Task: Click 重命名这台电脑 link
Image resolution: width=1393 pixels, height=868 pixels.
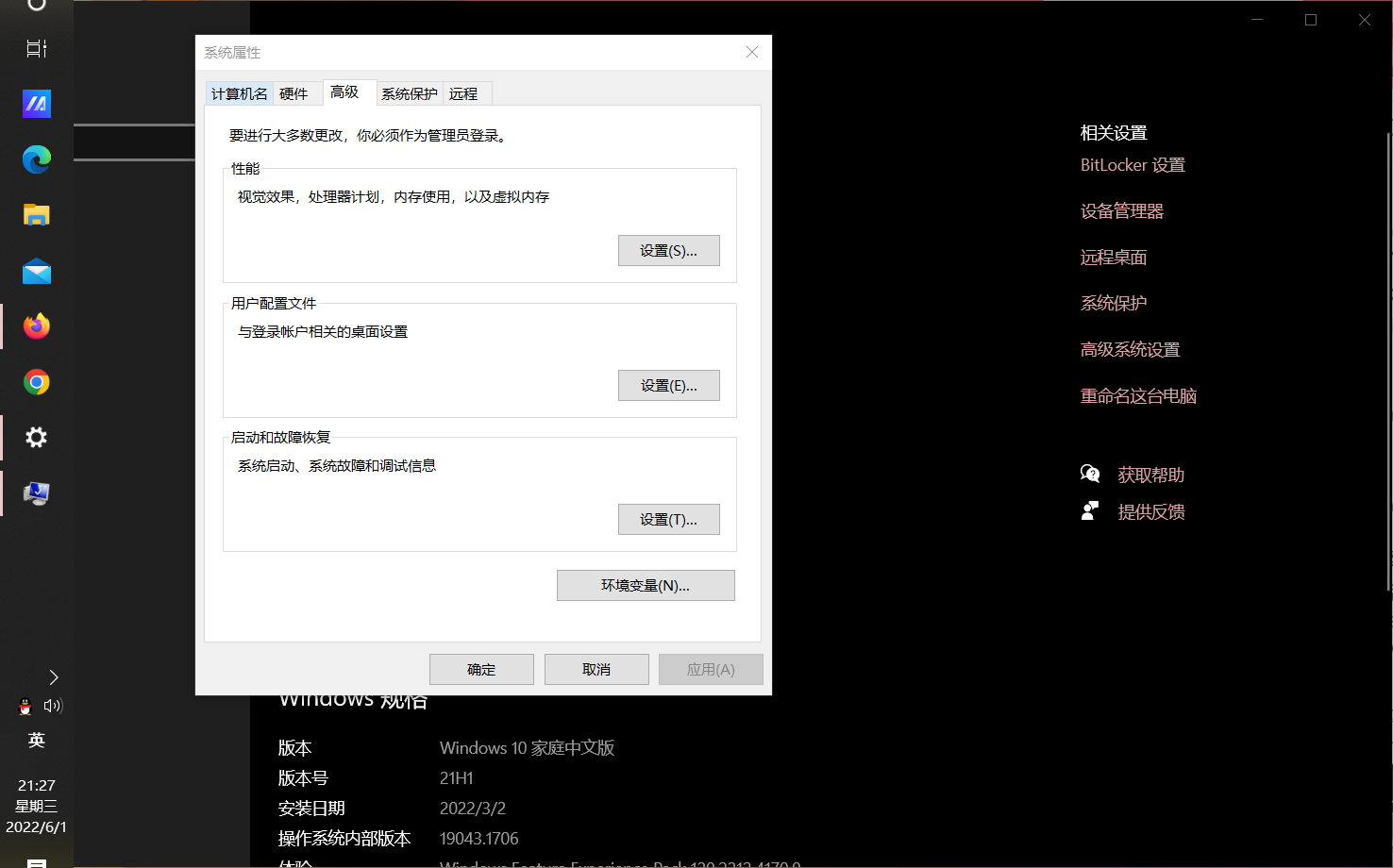Action: (x=1138, y=396)
